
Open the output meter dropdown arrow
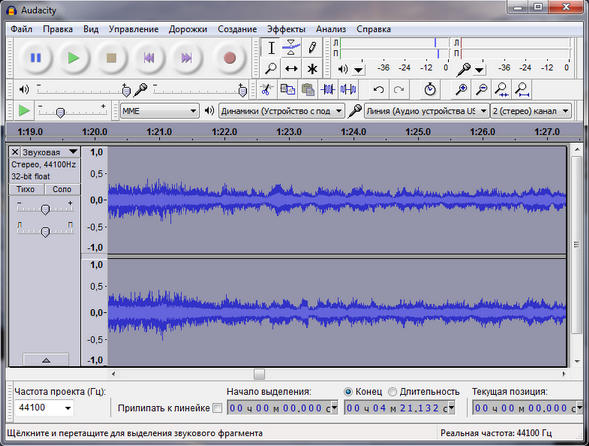click(x=359, y=70)
